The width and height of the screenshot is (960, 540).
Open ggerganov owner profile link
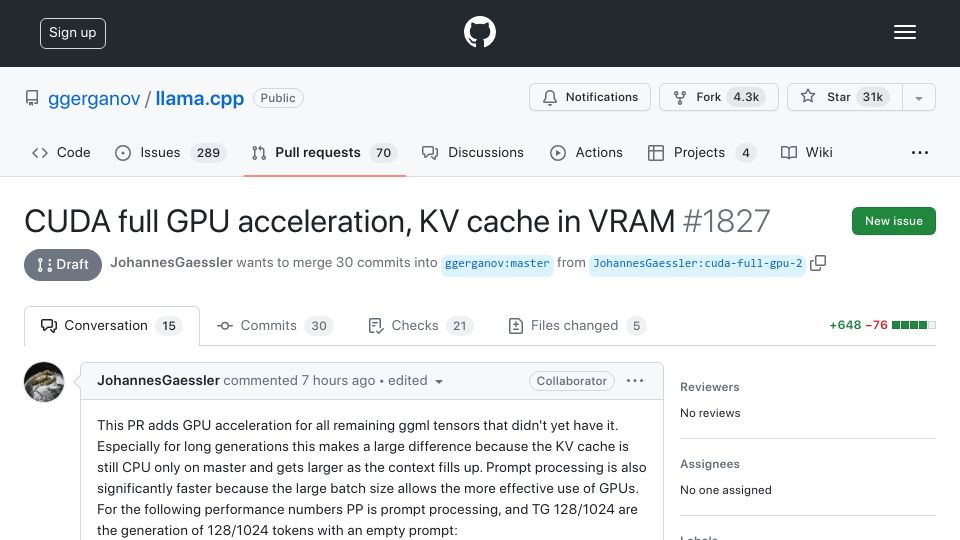94,98
